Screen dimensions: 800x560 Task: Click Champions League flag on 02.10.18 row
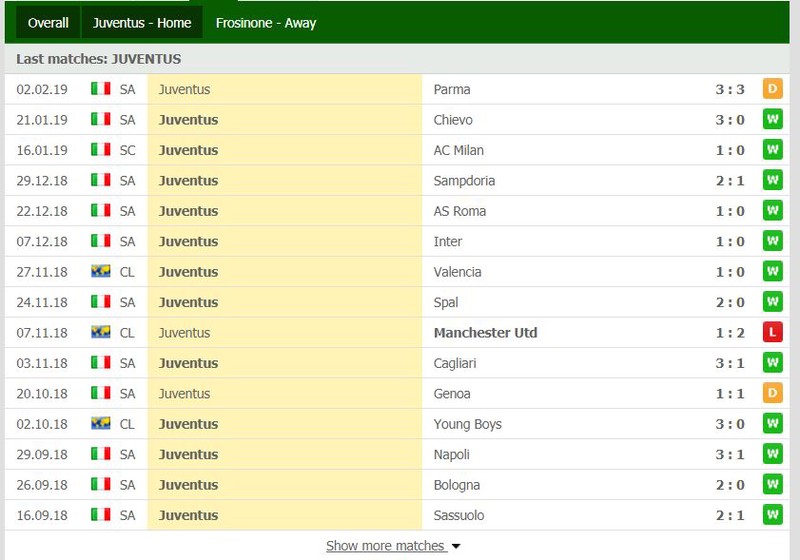pyautogui.click(x=101, y=423)
